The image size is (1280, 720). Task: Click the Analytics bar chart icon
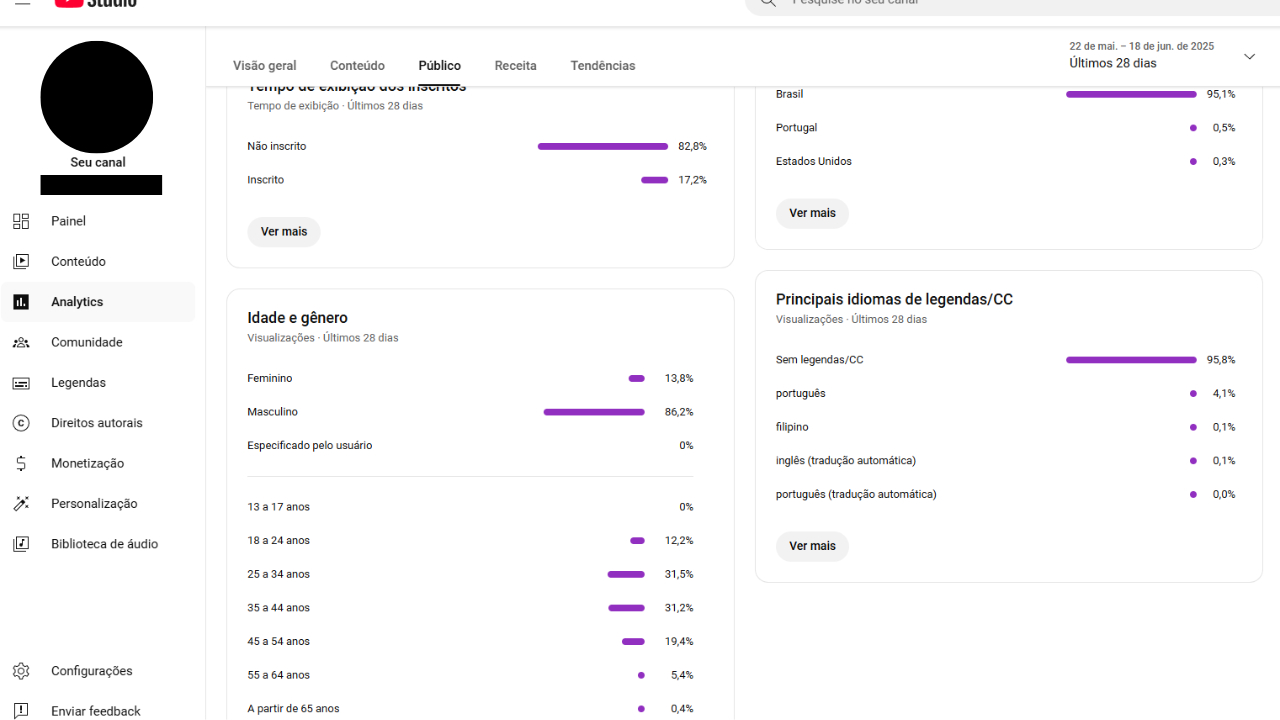click(21, 302)
